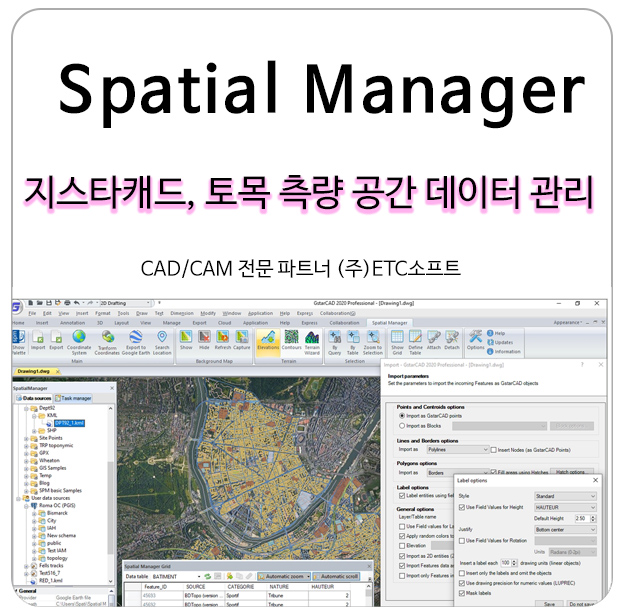Switch to the Spatial Manager ribbon tab
This screenshot has width=624, height=615.
coord(389,323)
